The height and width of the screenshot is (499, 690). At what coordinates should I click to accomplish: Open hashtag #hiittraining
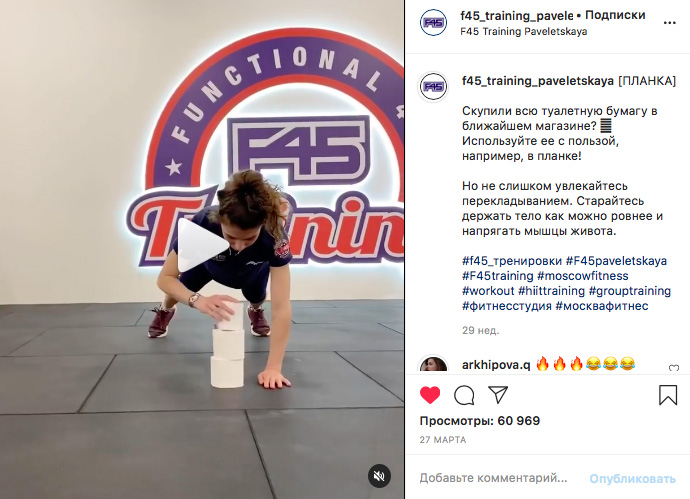(x=551, y=291)
